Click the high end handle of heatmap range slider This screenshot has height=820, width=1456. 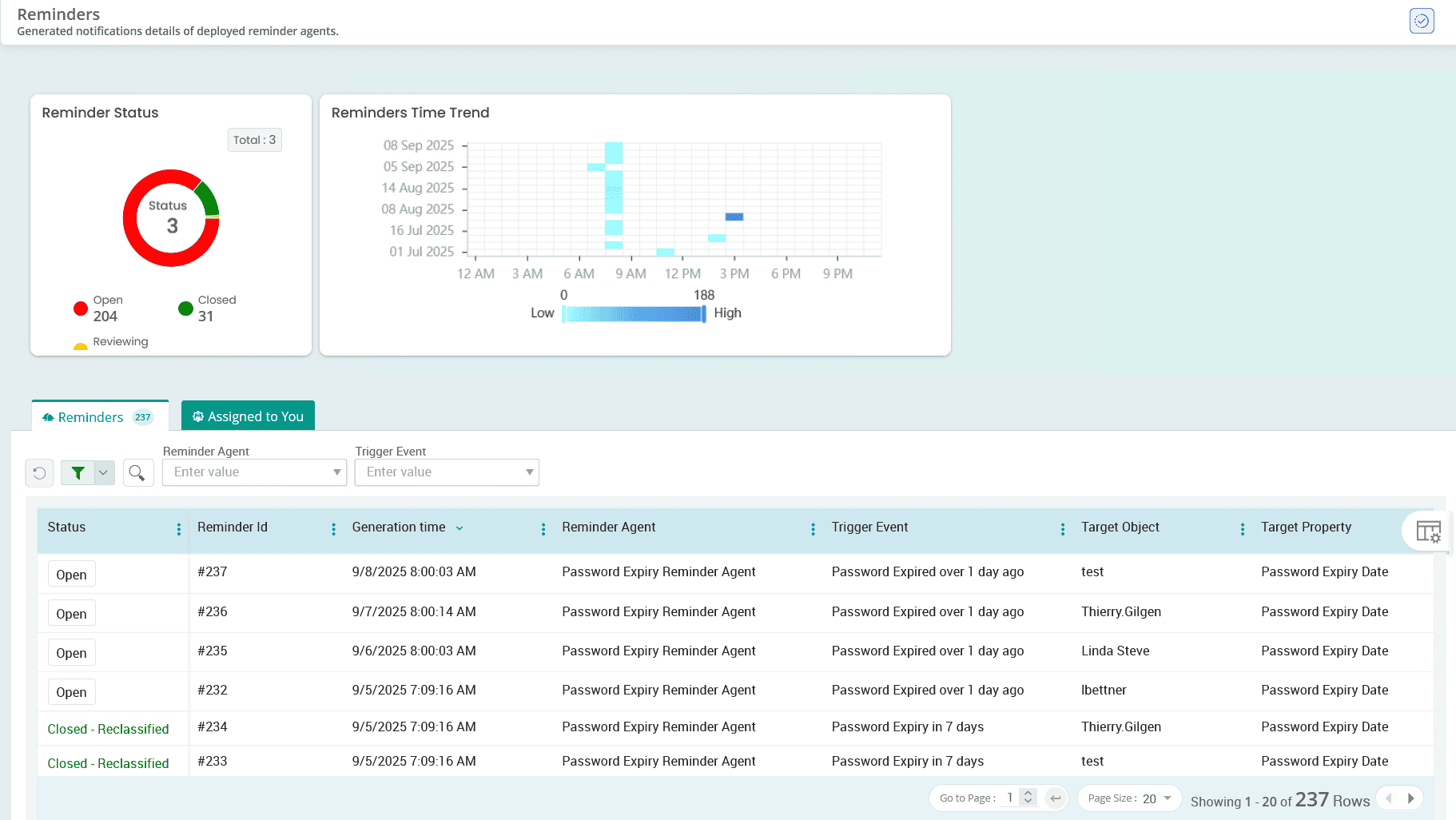coord(703,314)
